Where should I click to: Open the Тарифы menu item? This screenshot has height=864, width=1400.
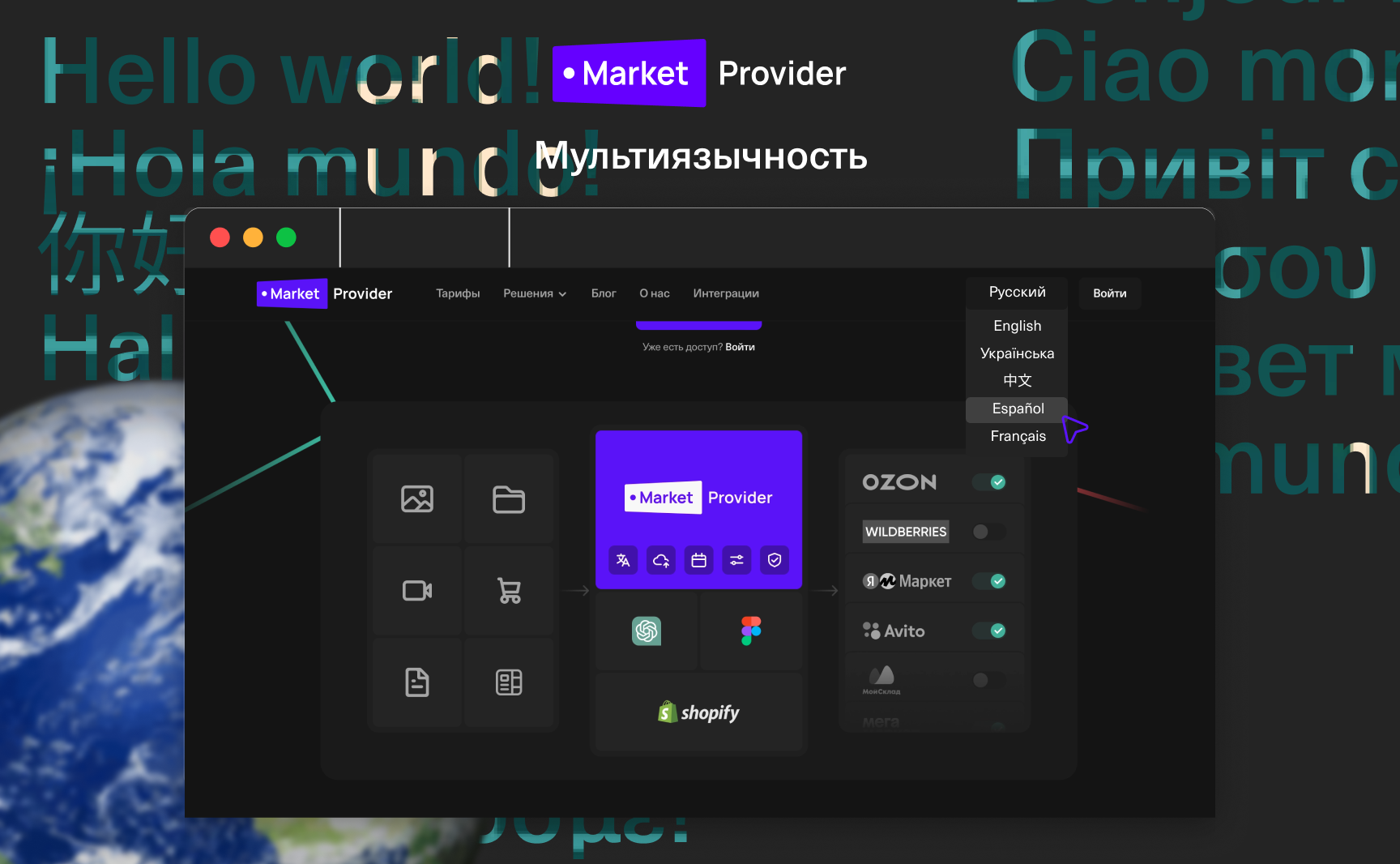click(x=458, y=293)
